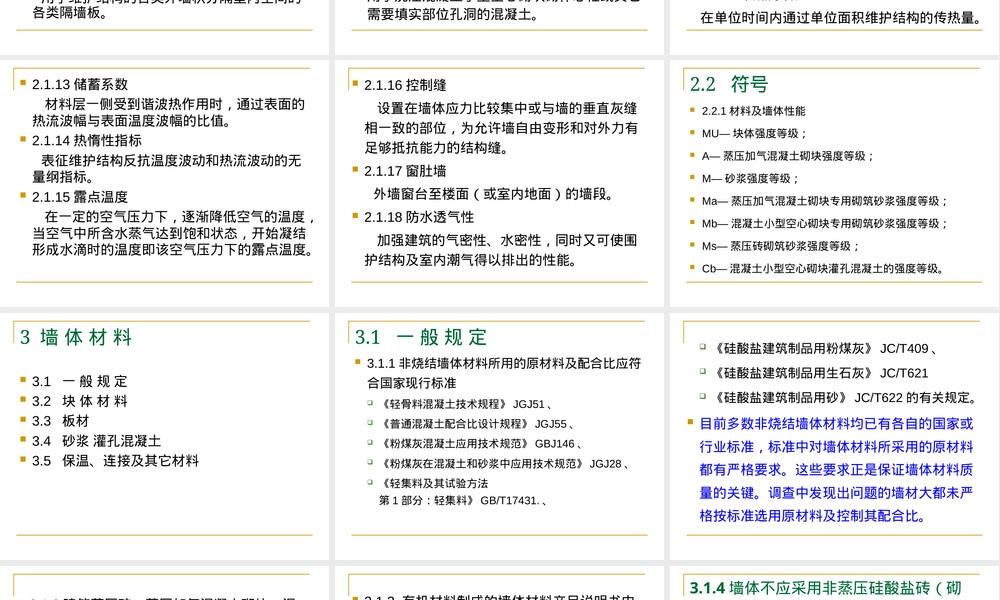The width and height of the screenshot is (1000, 600).
Task: Click the outline entry 3.1 一般规定 in 墙体材料 slide
Action: click(80, 381)
